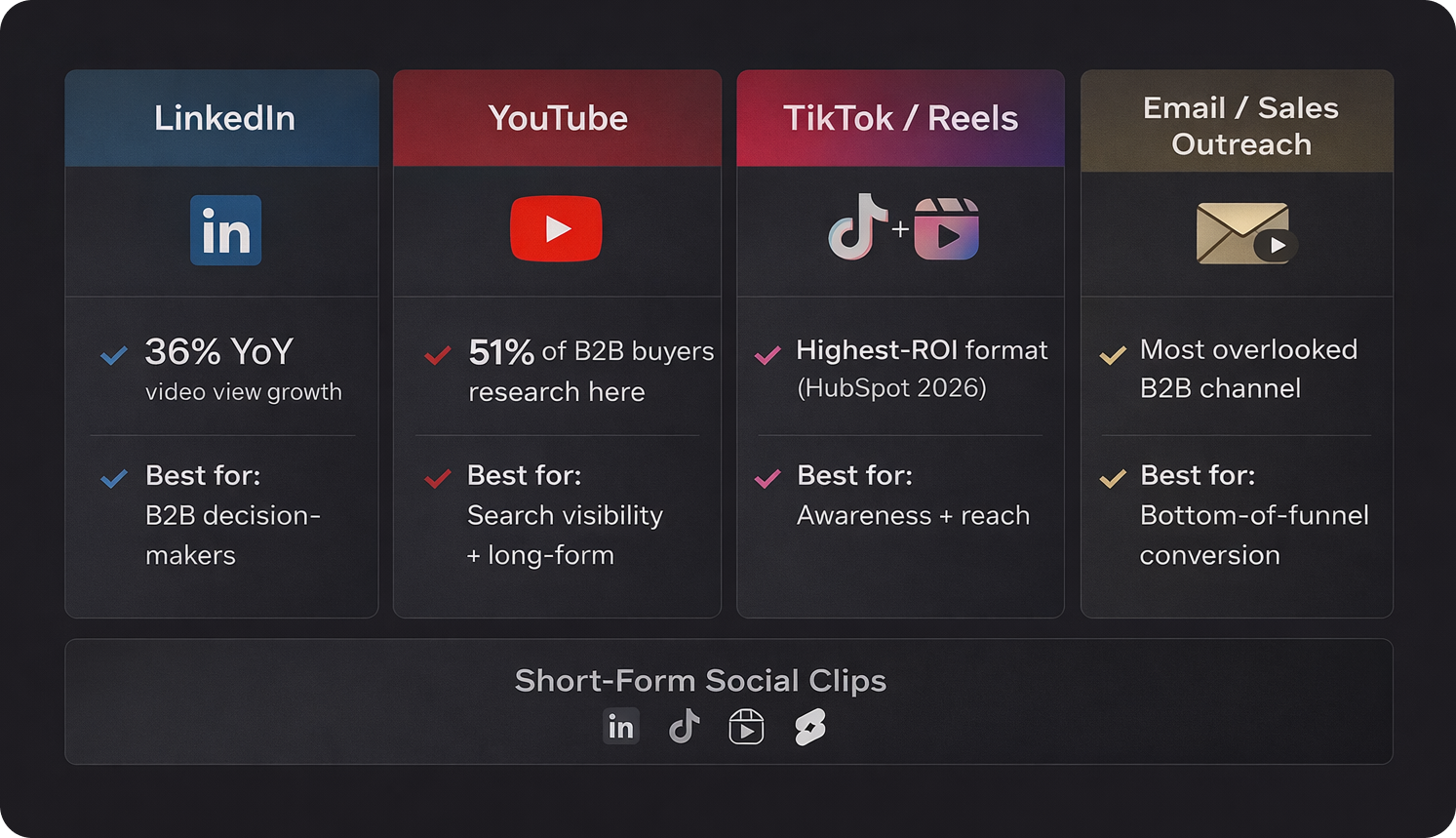Click the small Reels icon under Short-Form Social Clips
This screenshot has height=838, width=1456.
tap(746, 727)
